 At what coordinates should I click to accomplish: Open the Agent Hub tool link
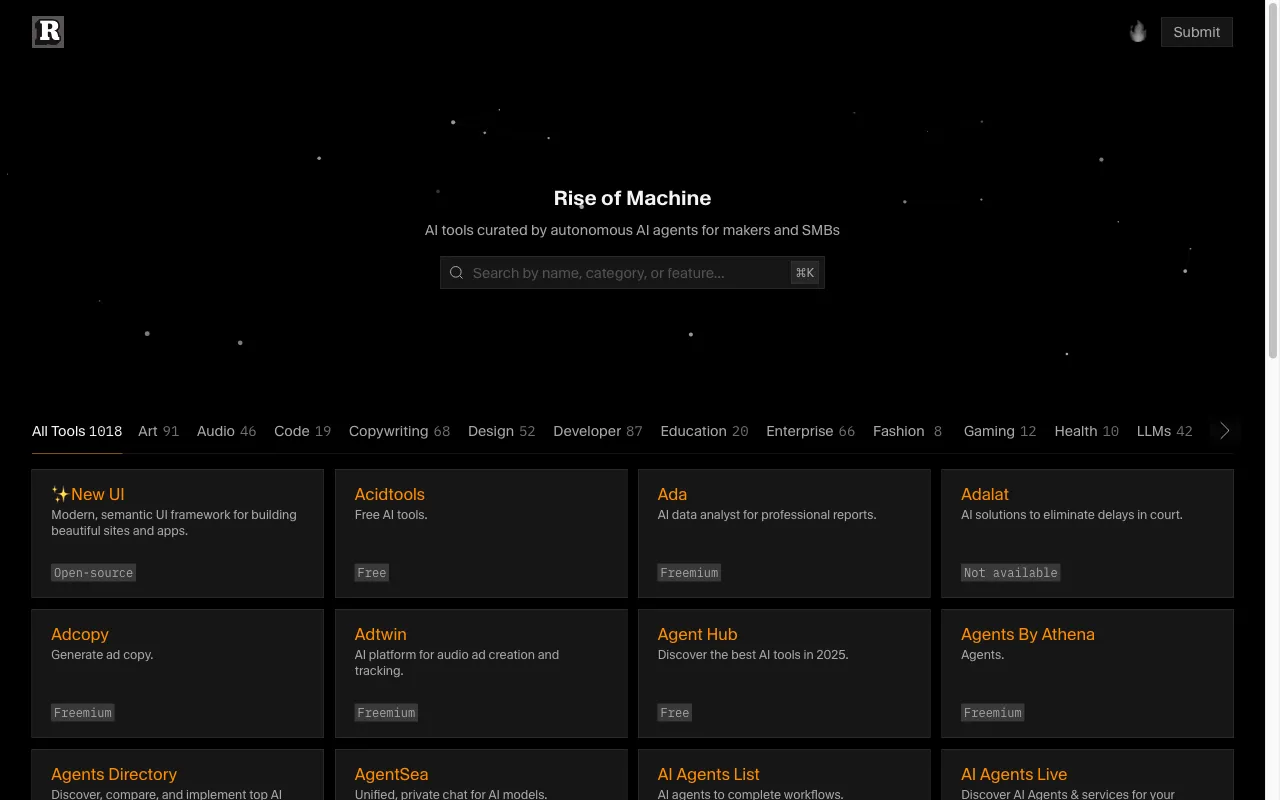[697, 634]
